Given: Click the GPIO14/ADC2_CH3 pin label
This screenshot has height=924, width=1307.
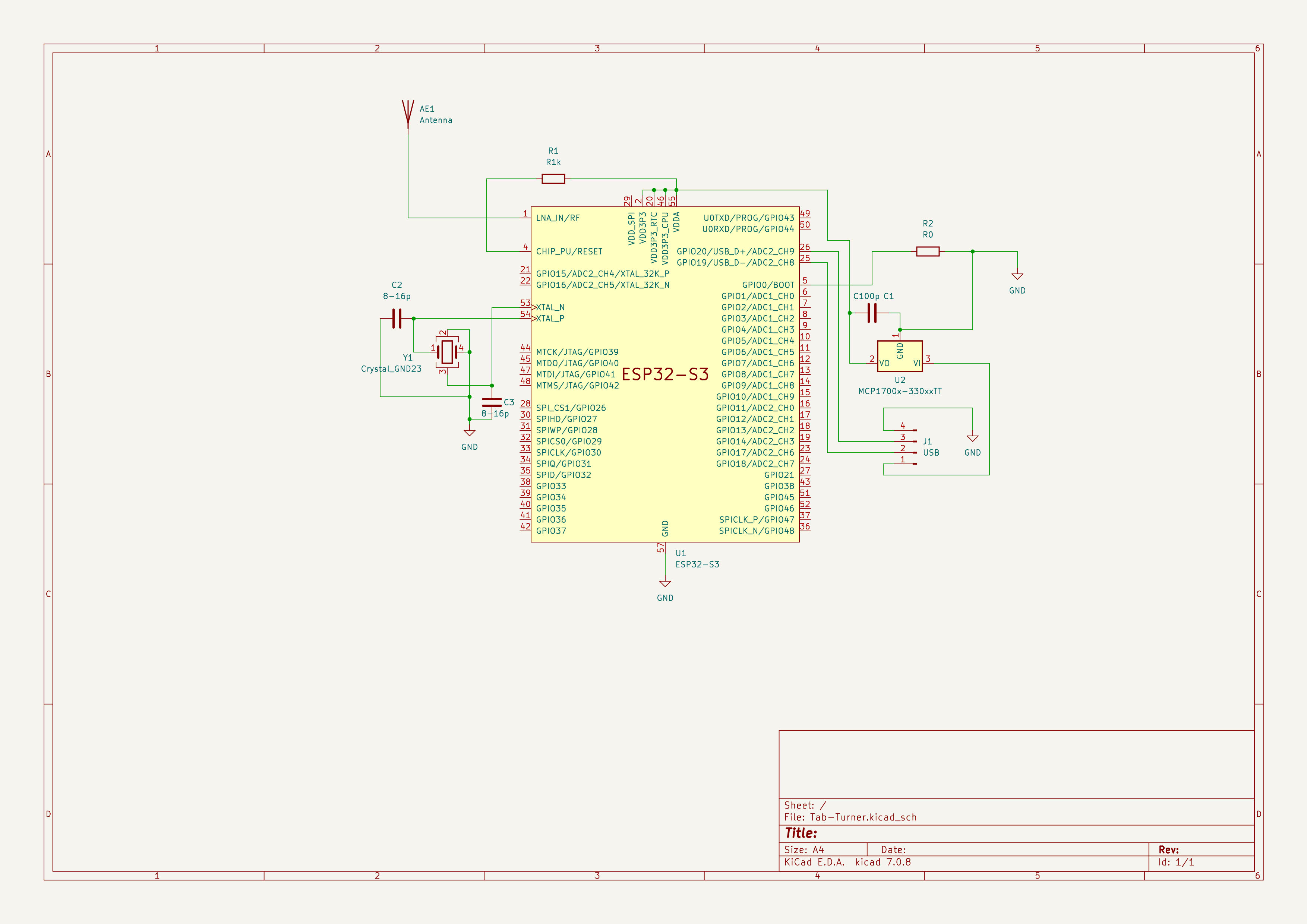Looking at the screenshot, I should click(x=755, y=442).
